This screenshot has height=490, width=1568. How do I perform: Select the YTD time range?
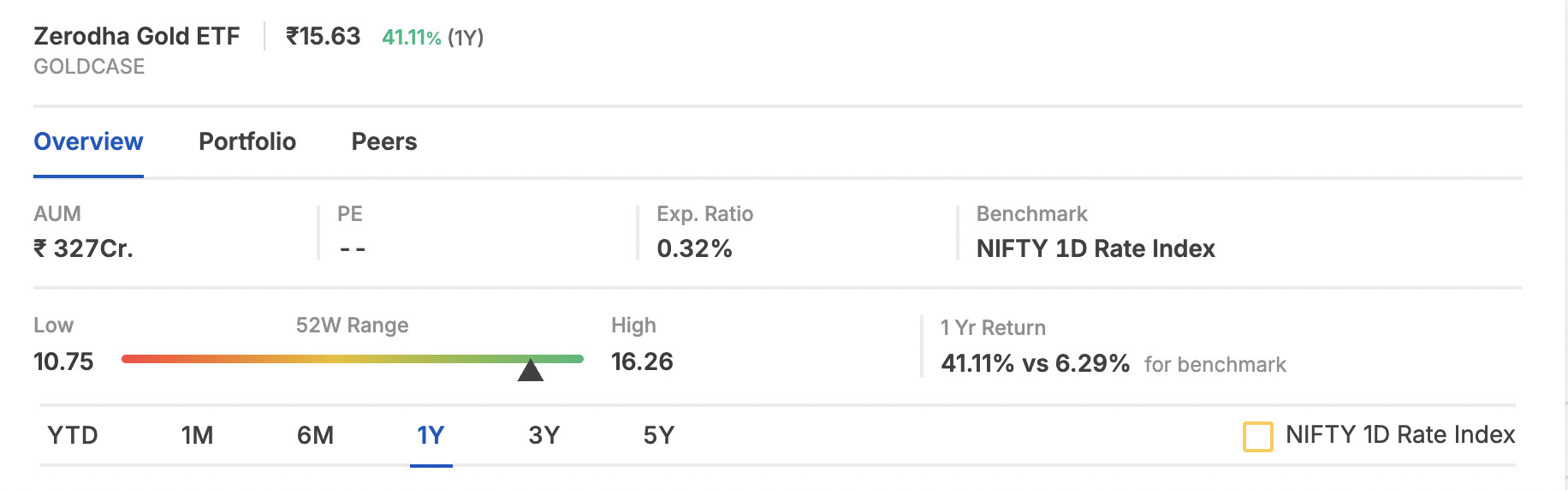73,435
